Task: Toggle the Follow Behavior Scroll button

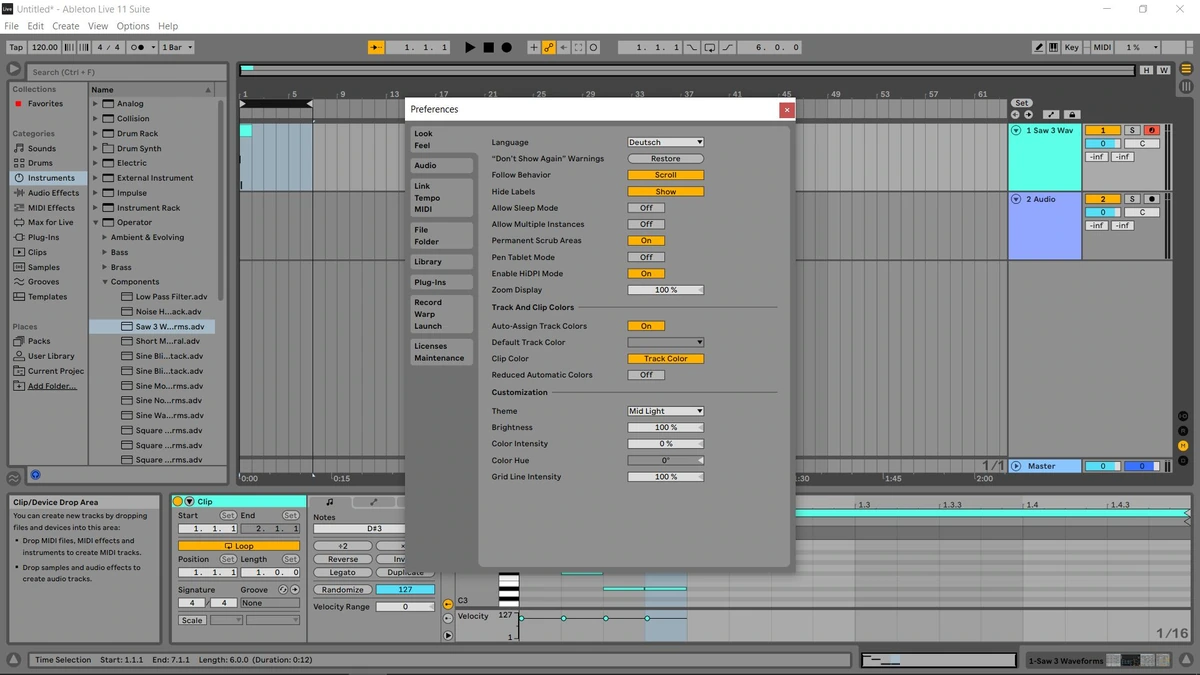Action: (666, 175)
